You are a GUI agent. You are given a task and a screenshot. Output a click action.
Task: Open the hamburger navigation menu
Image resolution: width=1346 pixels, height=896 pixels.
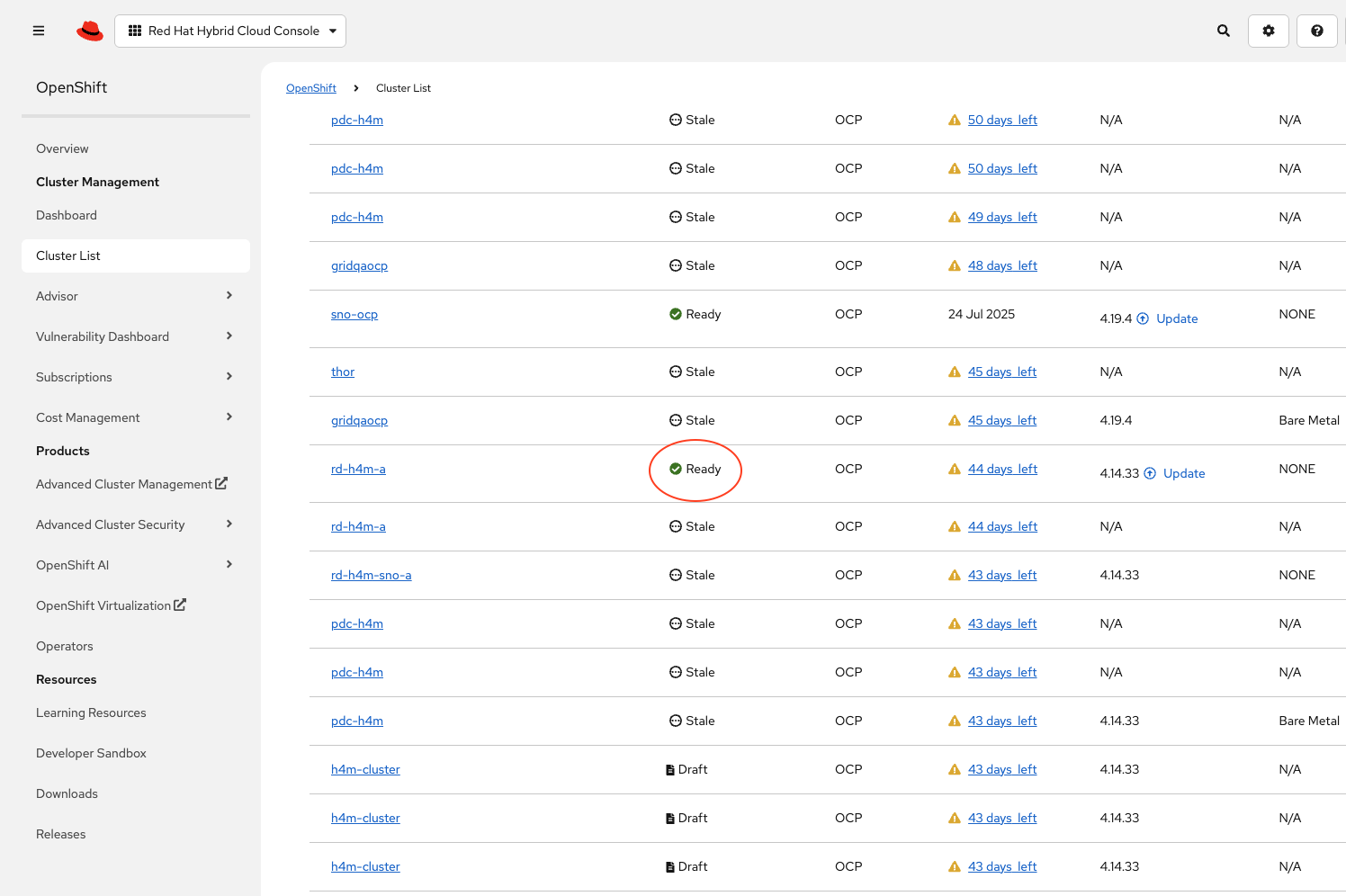pos(39,31)
